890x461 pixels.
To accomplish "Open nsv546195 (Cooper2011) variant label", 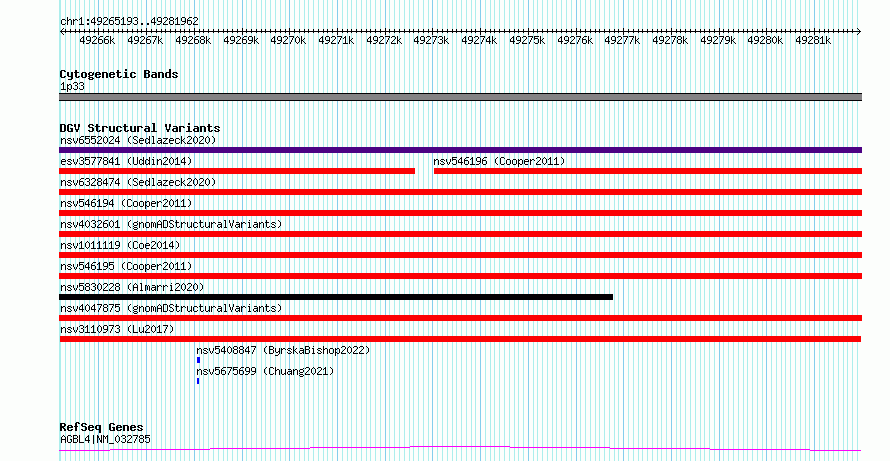I will [126, 266].
